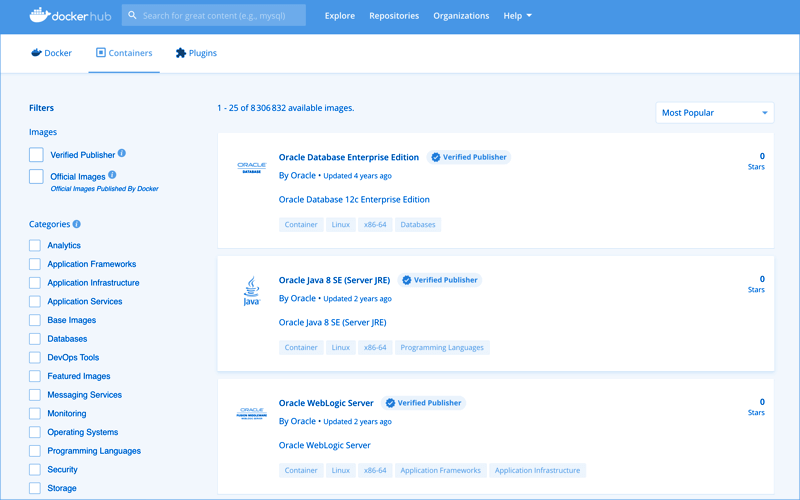Open Repositories in the top navigation

394,16
